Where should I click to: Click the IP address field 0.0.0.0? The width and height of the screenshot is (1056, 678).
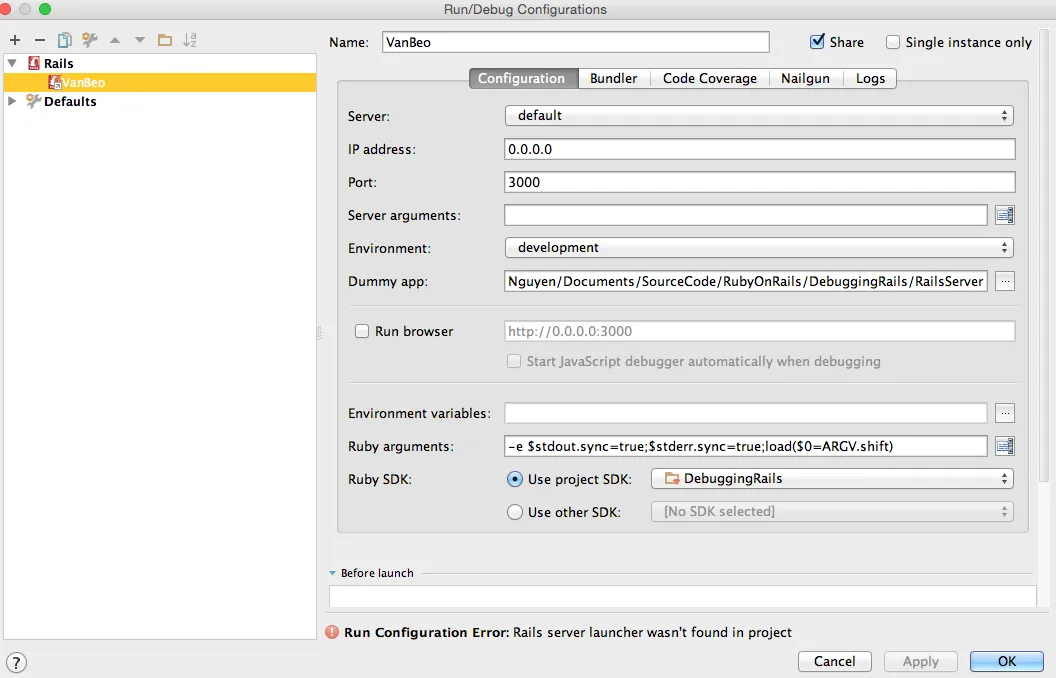click(760, 149)
